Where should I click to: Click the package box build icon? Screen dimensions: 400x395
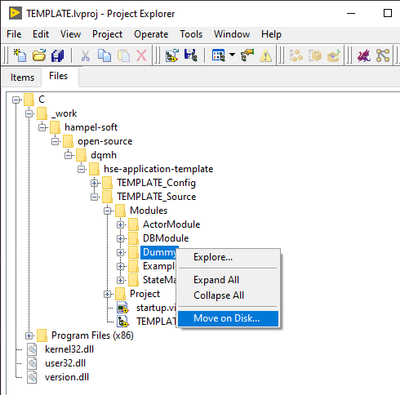(x=315, y=55)
